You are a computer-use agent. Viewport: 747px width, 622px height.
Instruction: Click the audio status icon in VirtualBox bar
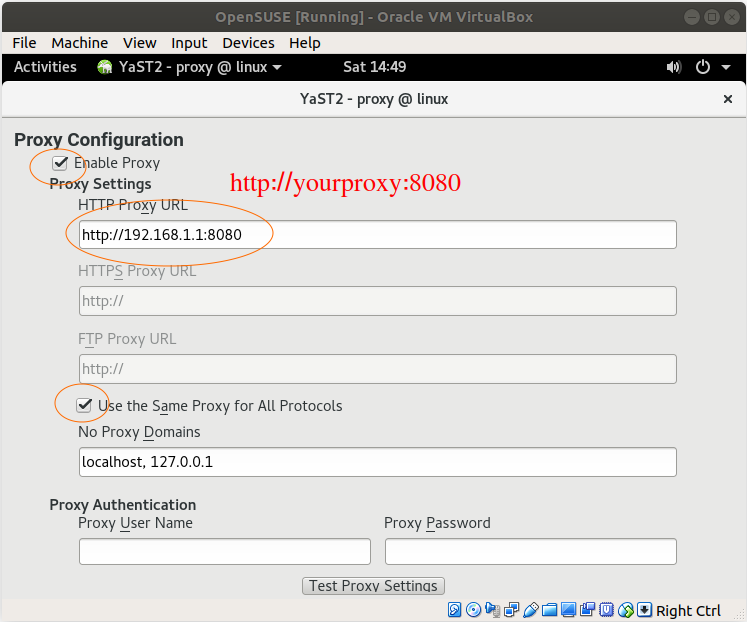(x=493, y=610)
